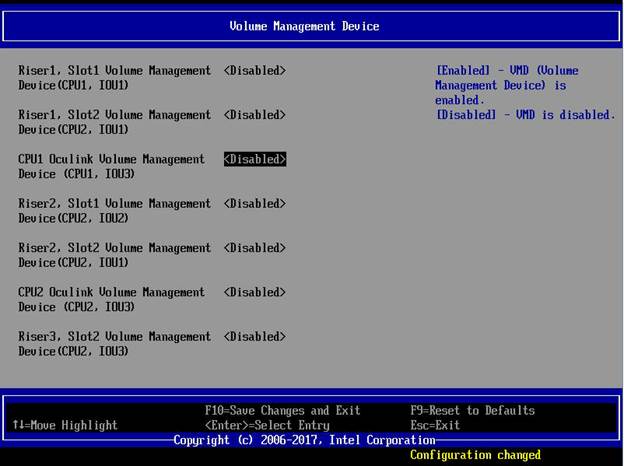624x466 pixels.
Task: Select Riser2, Slot1 Volume Management Device label
Action: (x=114, y=211)
